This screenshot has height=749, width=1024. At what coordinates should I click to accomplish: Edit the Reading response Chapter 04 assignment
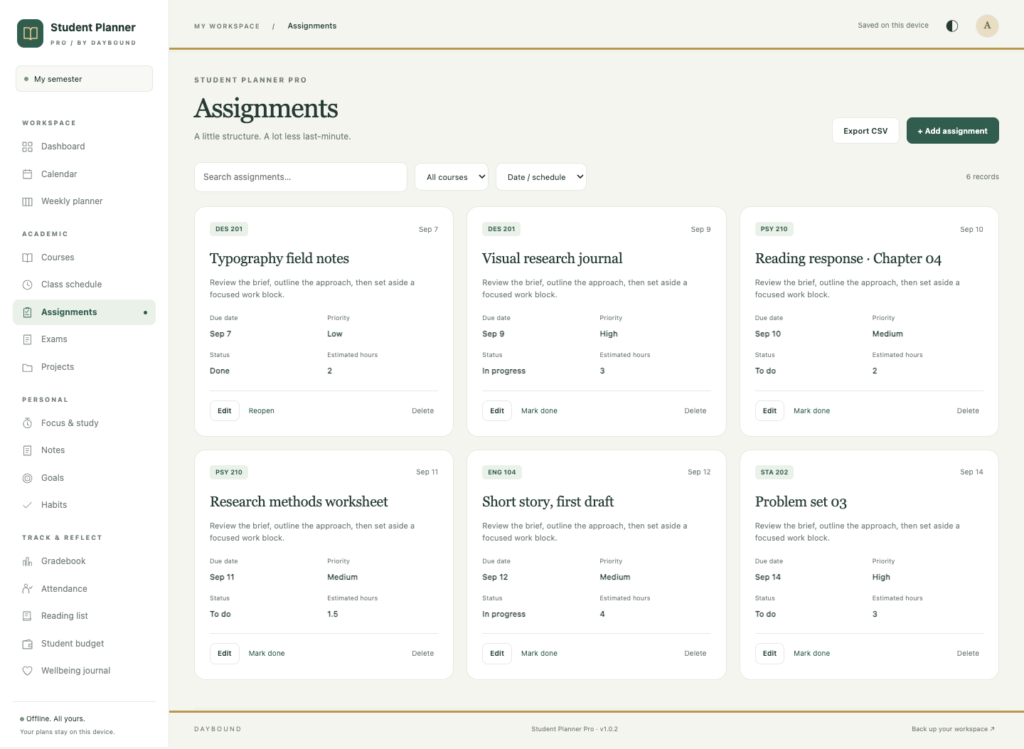click(770, 411)
